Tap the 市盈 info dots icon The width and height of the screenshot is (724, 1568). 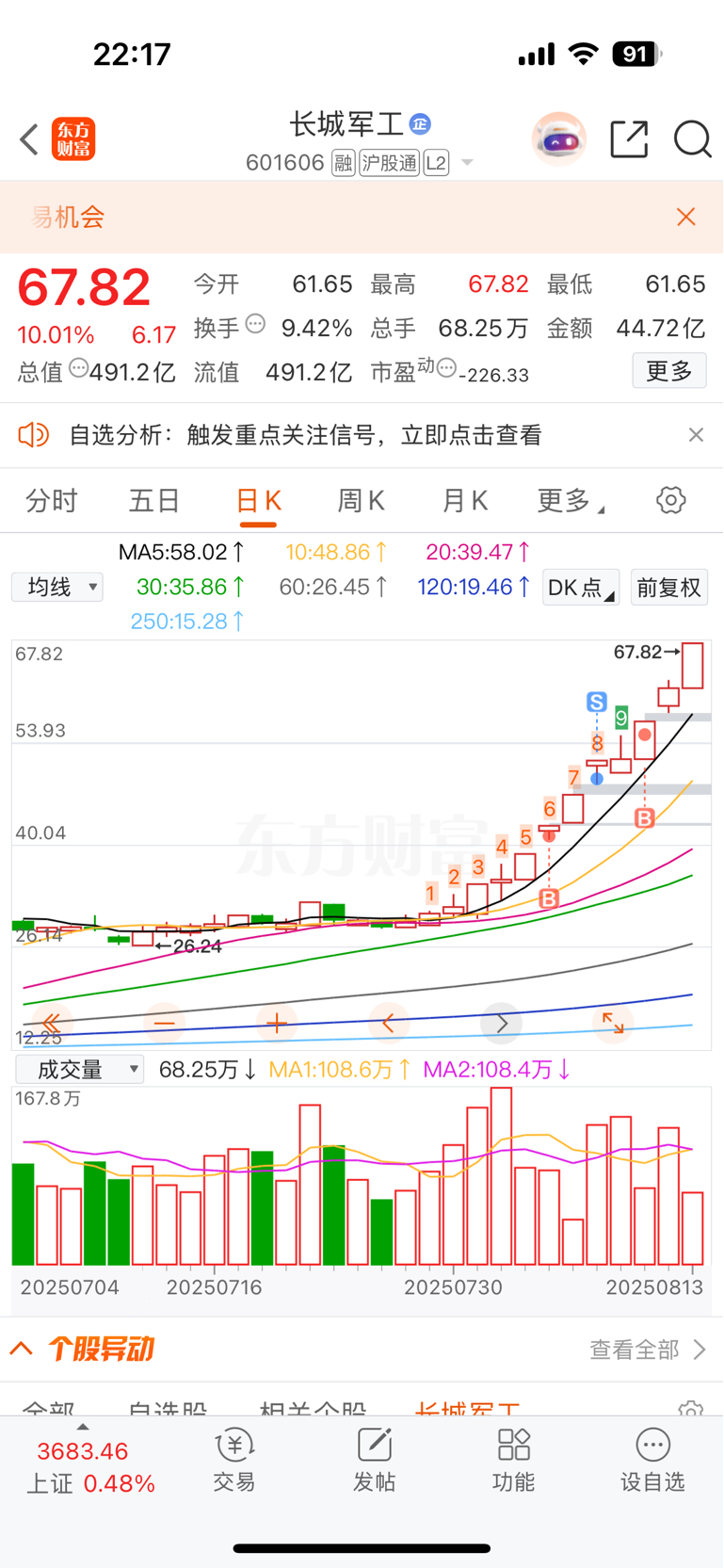pos(446,367)
